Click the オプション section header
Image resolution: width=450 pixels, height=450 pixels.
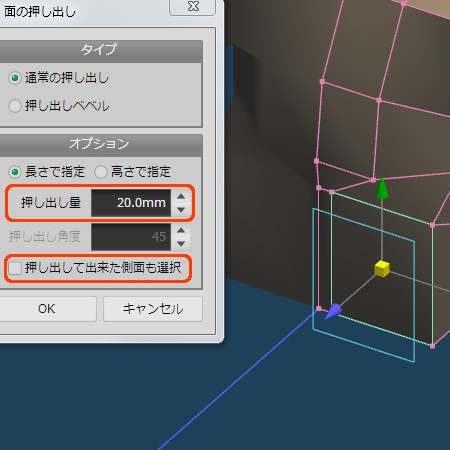point(99,144)
